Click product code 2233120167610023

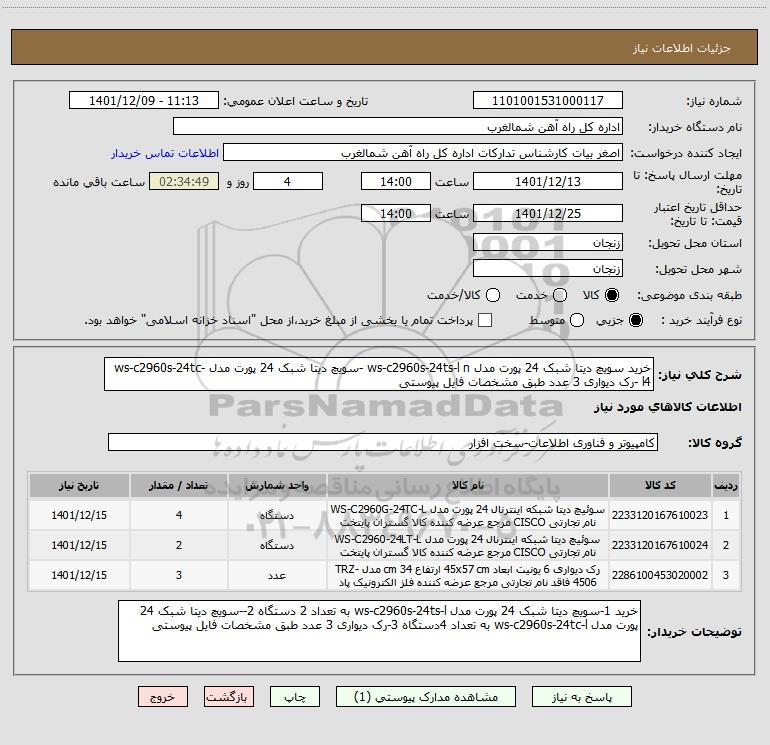tap(660, 515)
